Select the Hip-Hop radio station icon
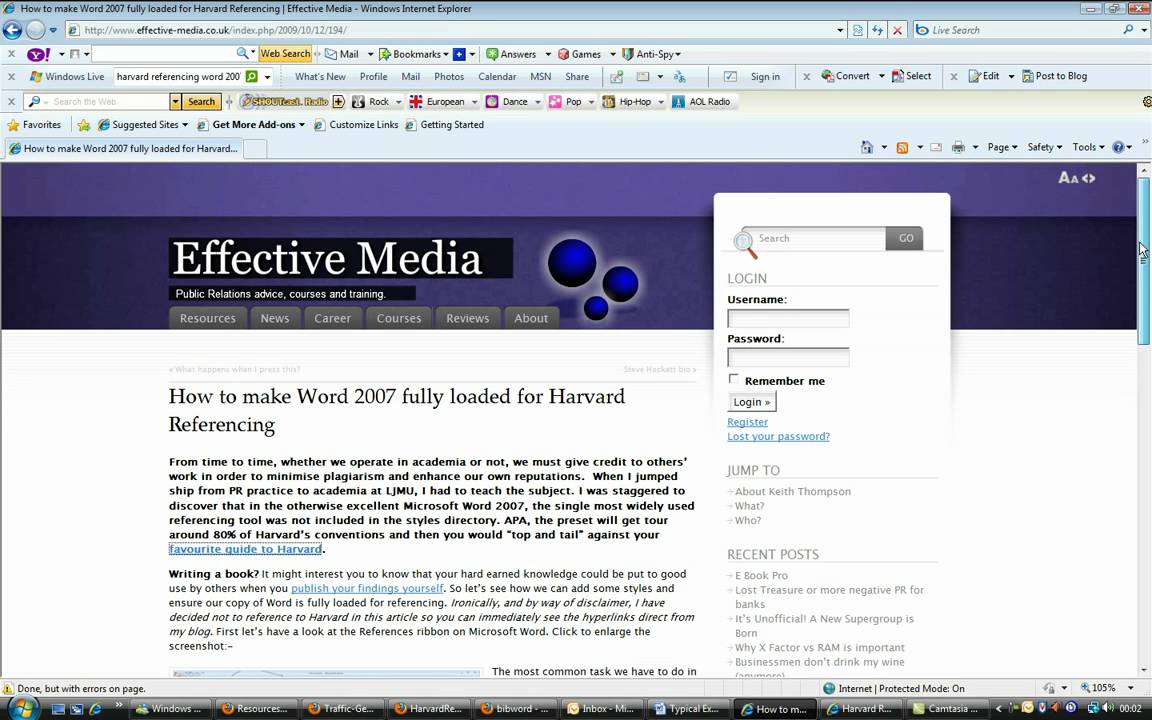This screenshot has height=720, width=1152. click(608, 101)
